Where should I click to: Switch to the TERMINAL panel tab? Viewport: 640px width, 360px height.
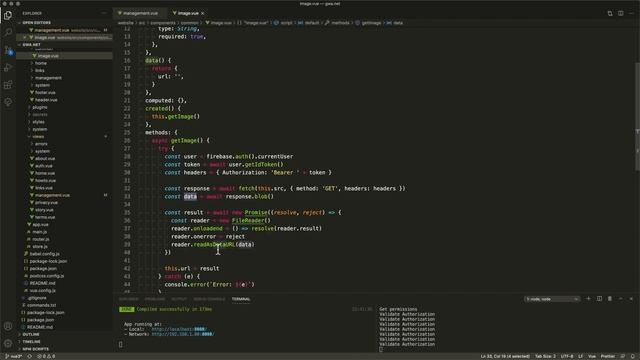point(241,299)
